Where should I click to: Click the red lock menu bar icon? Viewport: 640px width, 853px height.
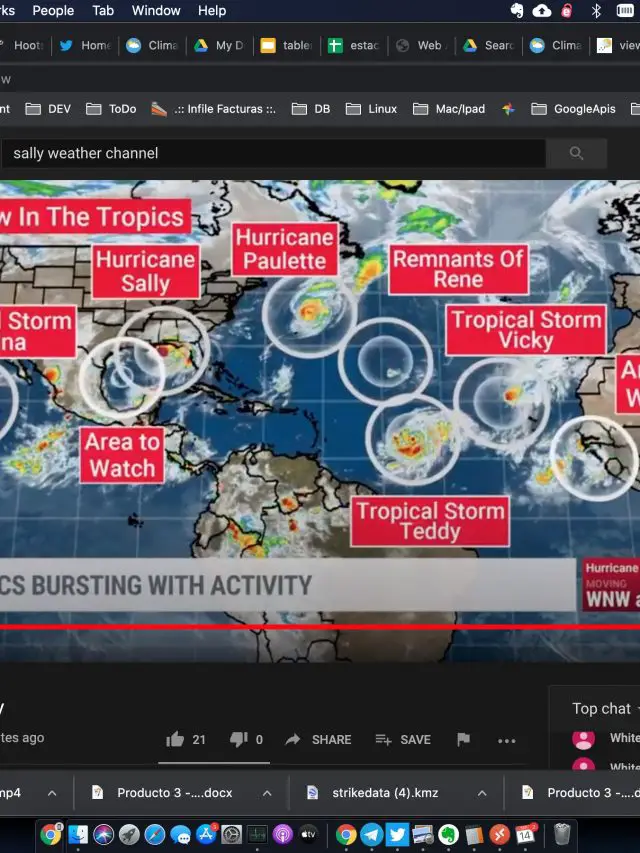click(x=567, y=10)
